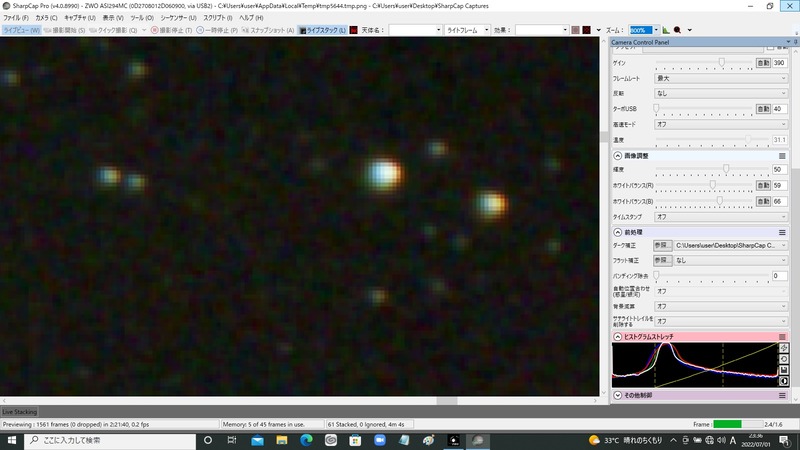Viewport: 800px width, 450px height.
Task: Collapse the 画像調整 section
Action: click(x=617, y=156)
